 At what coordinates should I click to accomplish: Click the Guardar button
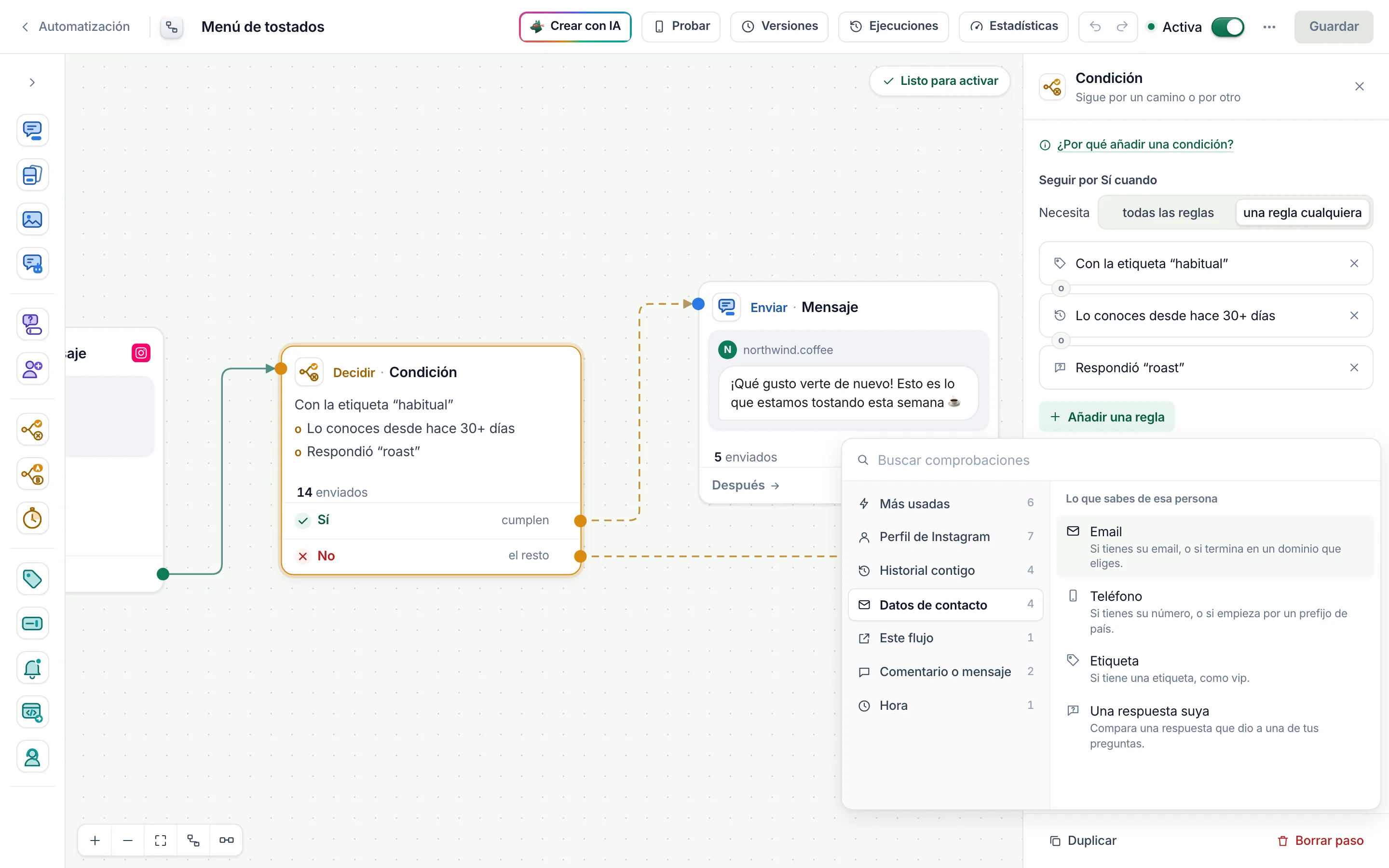click(1334, 27)
